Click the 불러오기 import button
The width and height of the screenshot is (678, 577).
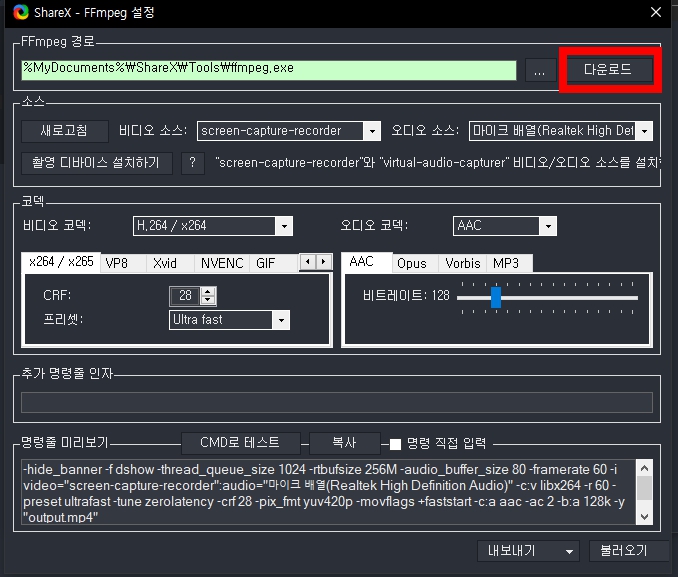pos(629,551)
